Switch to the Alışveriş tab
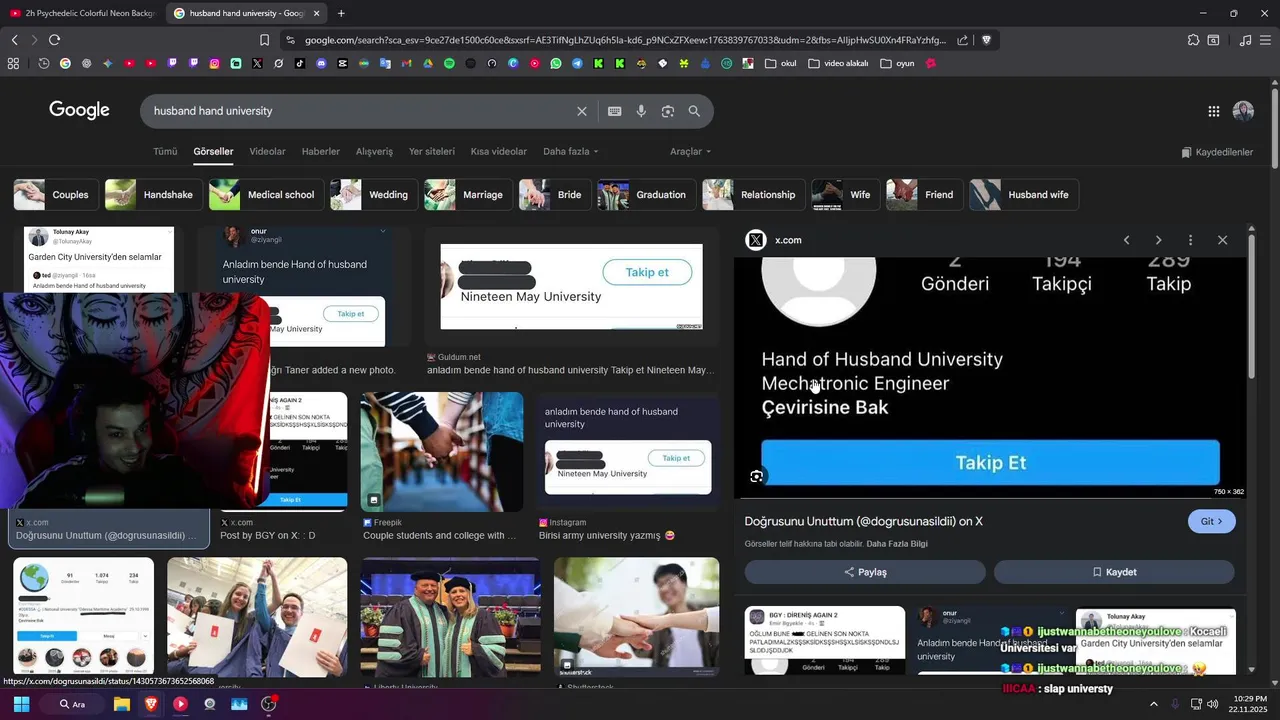The height and width of the screenshot is (720, 1280). tap(374, 152)
